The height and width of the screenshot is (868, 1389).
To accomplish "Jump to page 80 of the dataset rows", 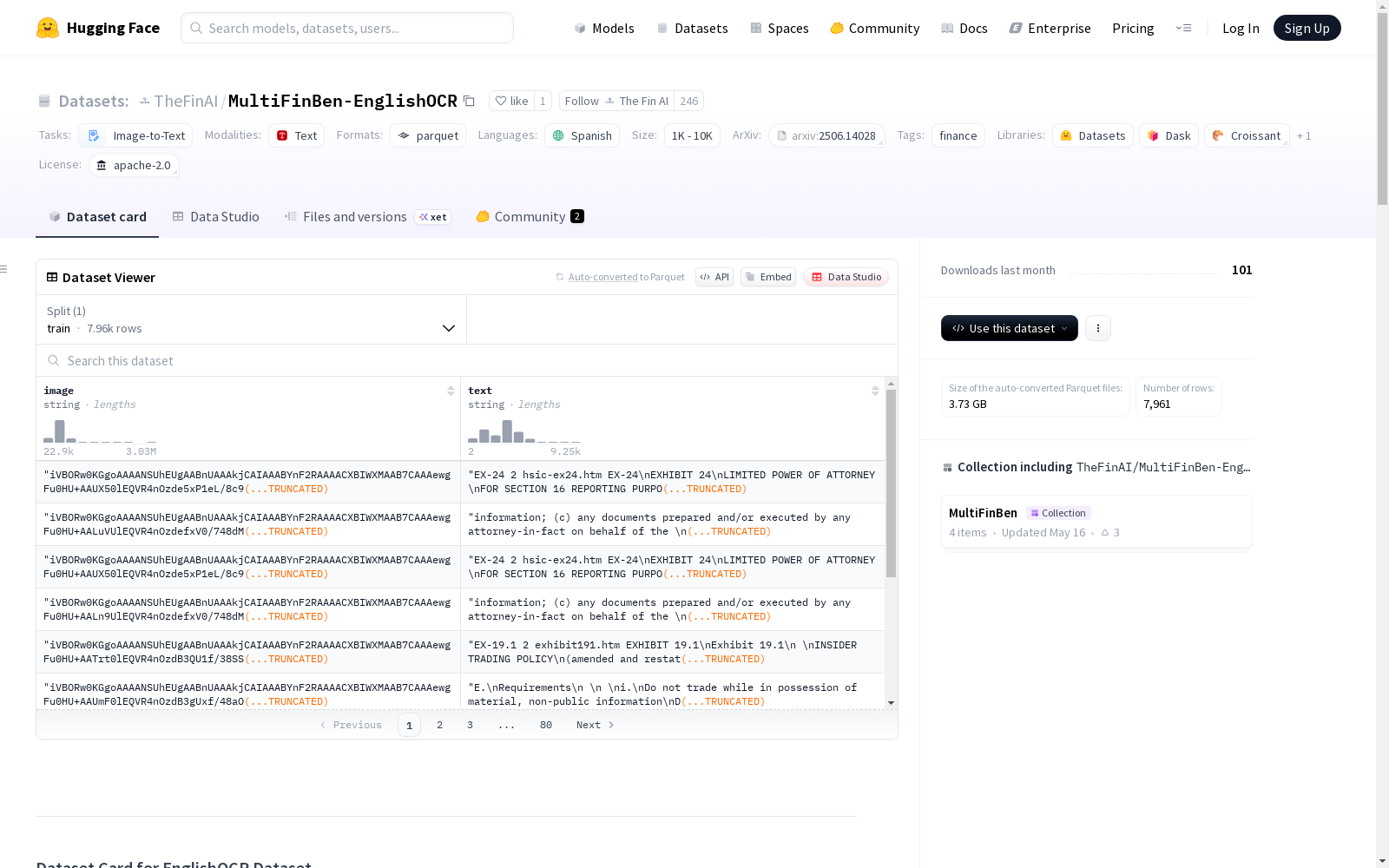I will [x=546, y=725].
